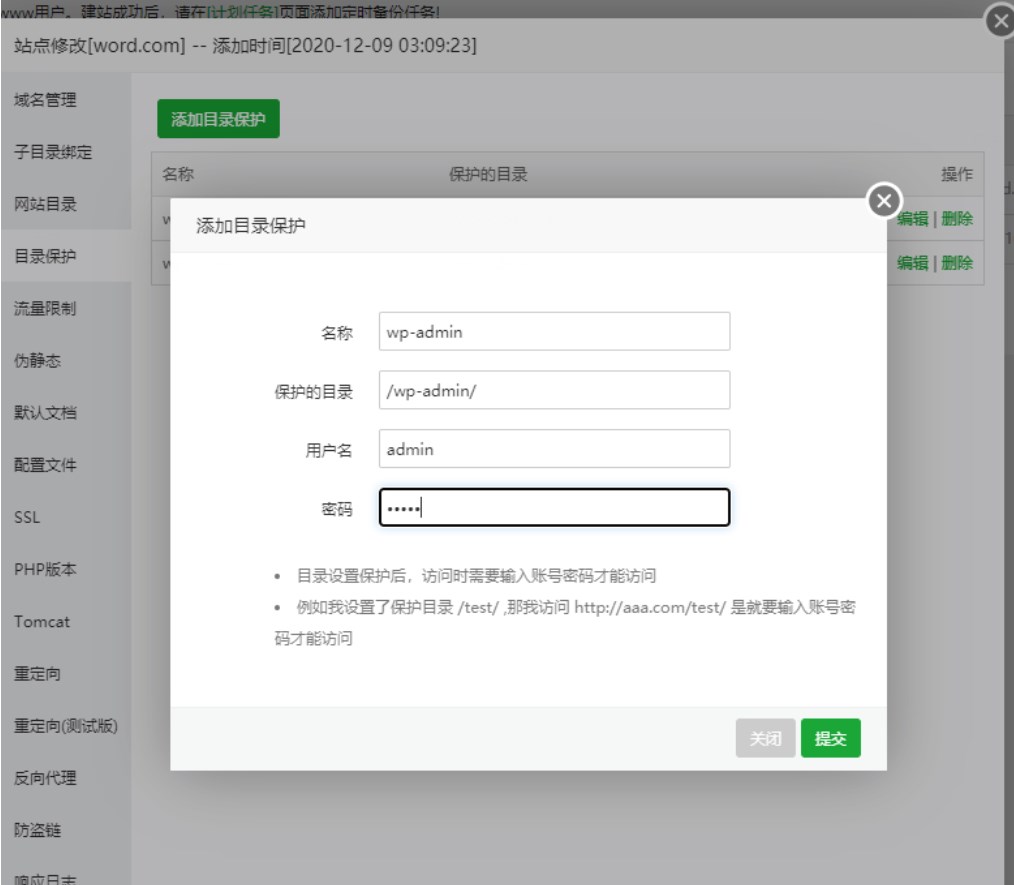This screenshot has width=1014, height=885.
Task: Click the 提交 submit button
Action: point(830,738)
